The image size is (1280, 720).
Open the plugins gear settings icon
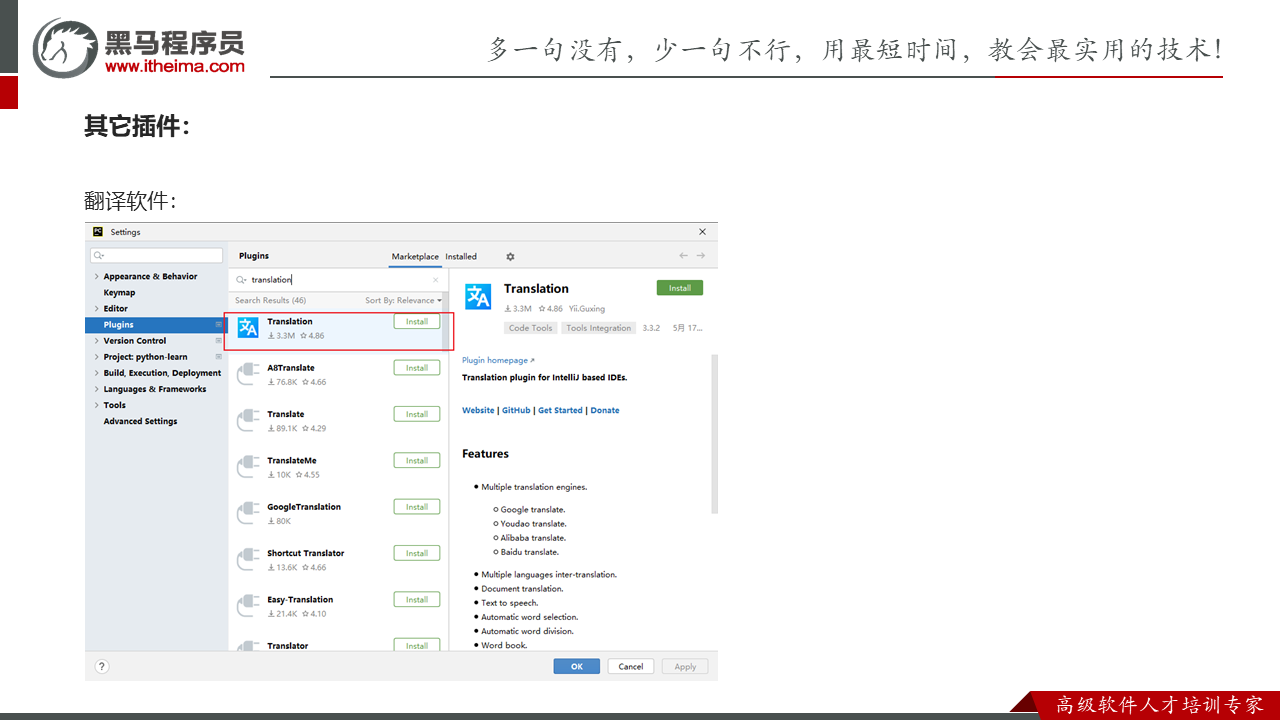click(510, 257)
